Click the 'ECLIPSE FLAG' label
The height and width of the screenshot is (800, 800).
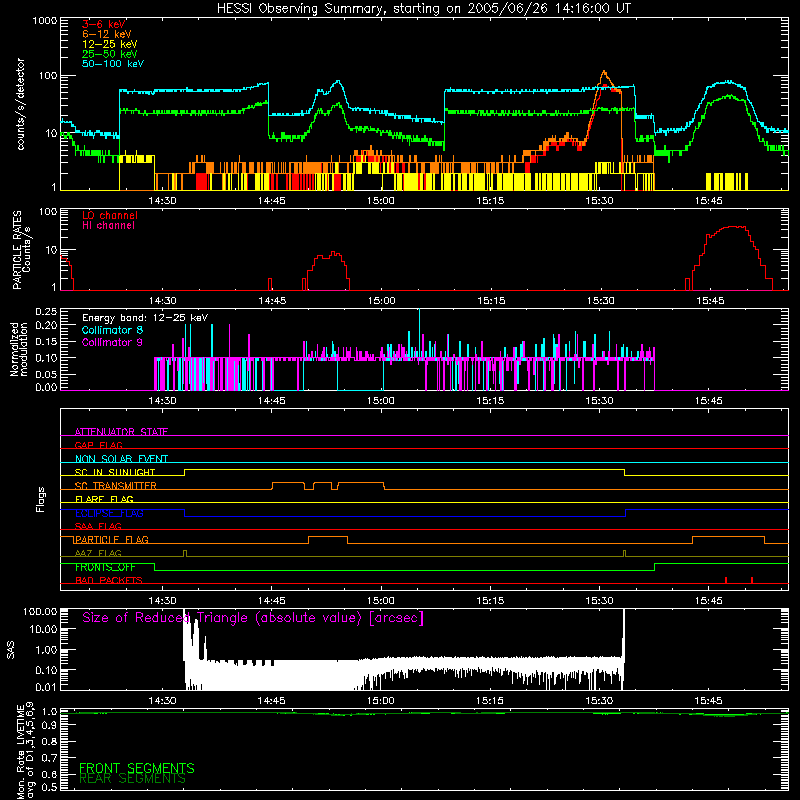[109, 513]
